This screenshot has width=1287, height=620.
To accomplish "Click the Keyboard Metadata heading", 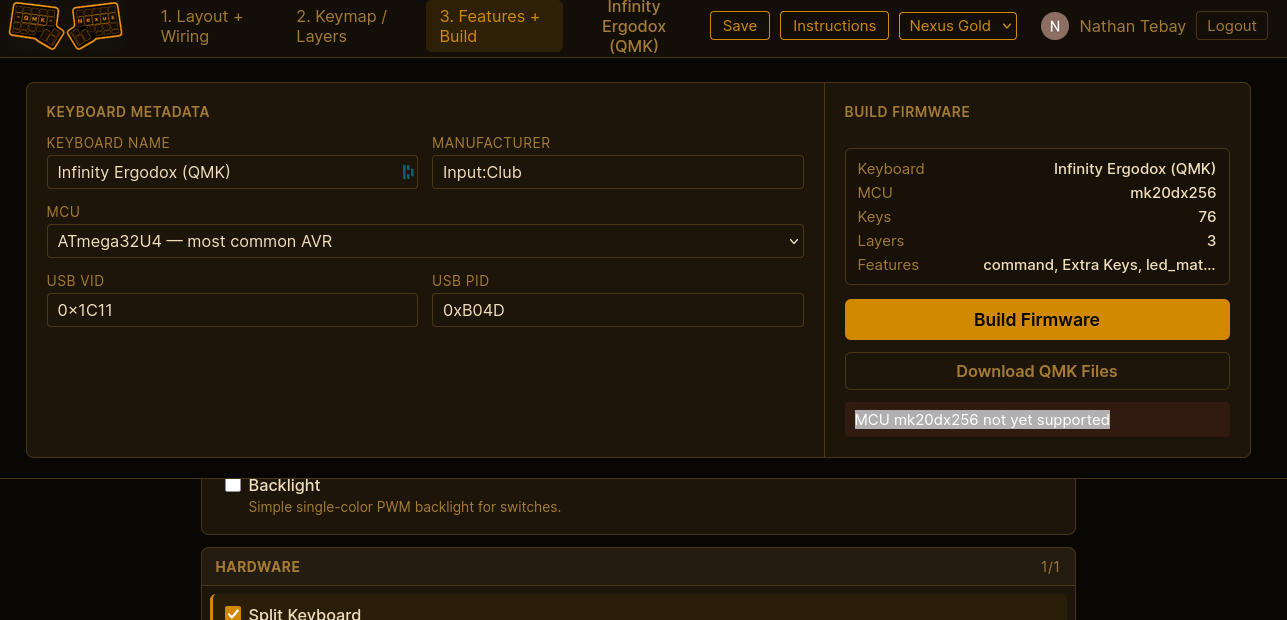I will (128, 112).
